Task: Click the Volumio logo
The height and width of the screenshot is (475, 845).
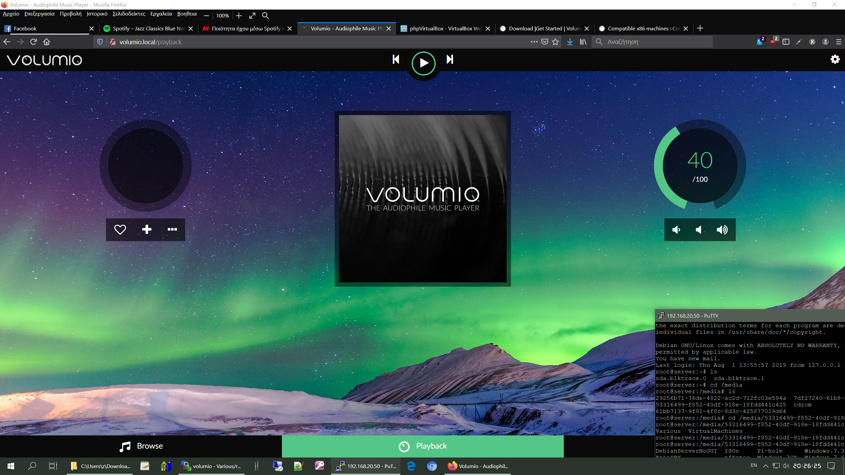Action: tap(44, 60)
